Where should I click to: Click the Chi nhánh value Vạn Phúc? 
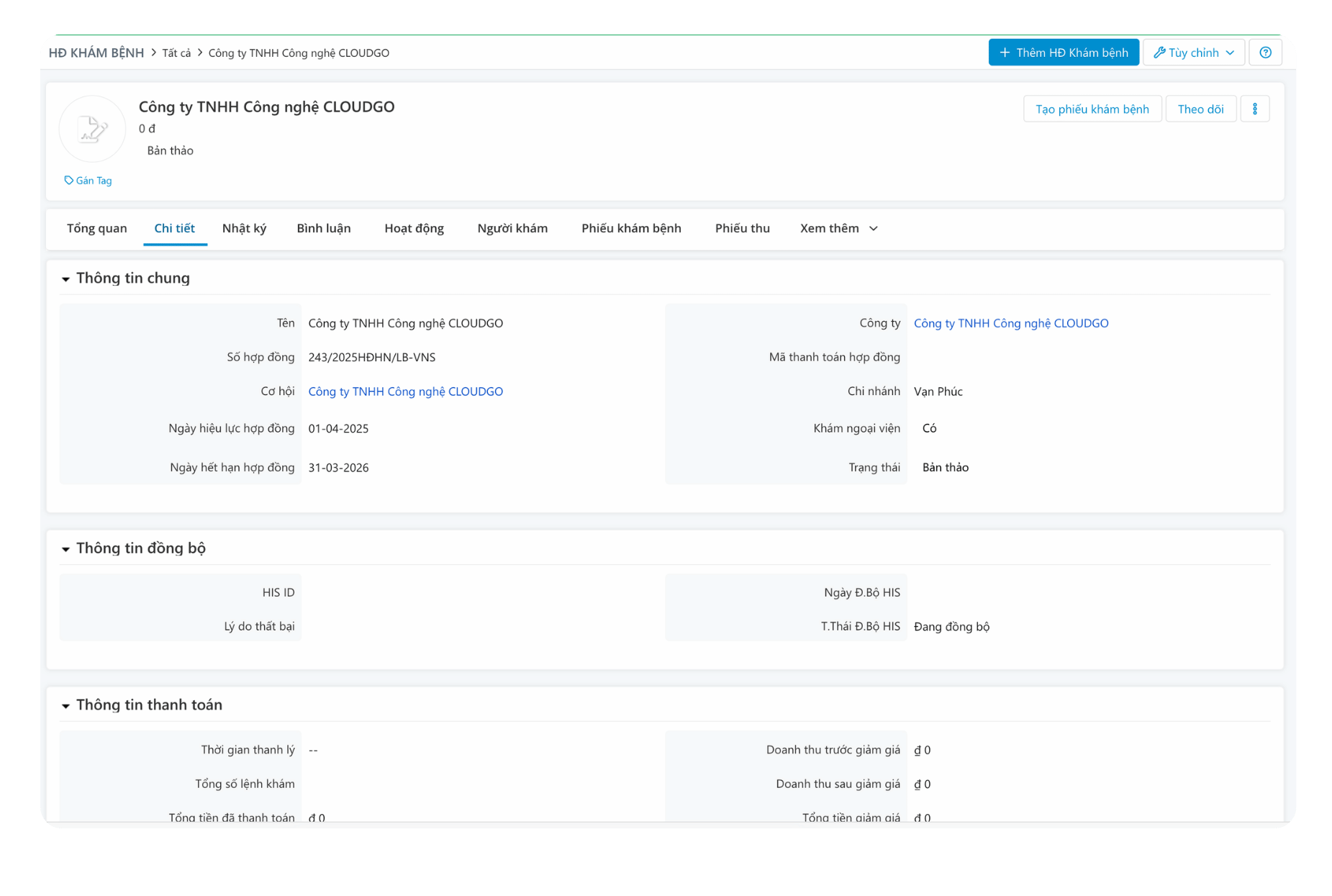click(x=938, y=392)
